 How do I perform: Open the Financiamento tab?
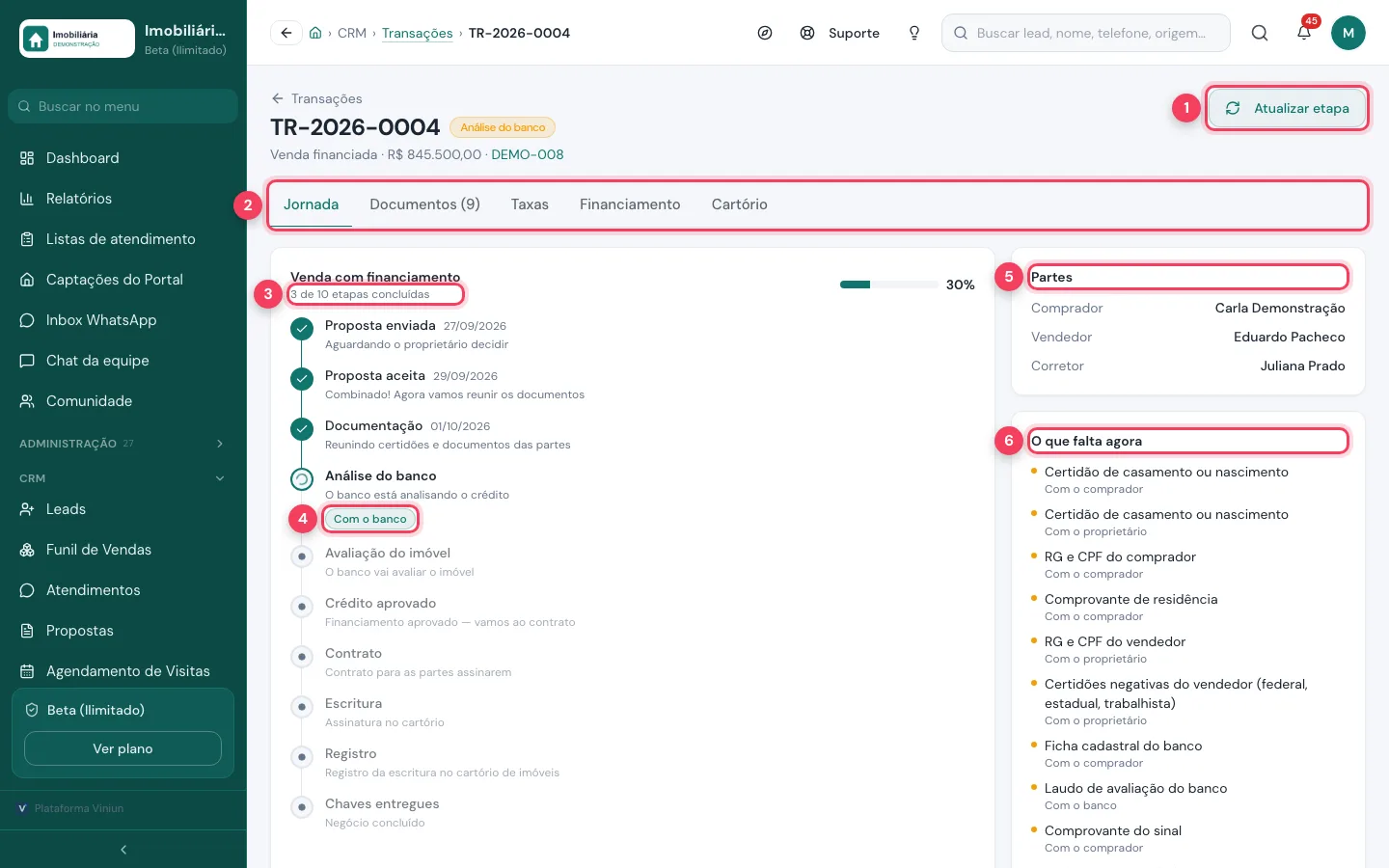point(630,204)
